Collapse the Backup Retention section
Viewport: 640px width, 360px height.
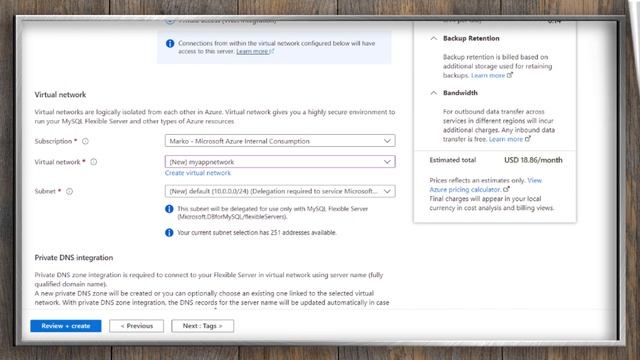[434, 38]
